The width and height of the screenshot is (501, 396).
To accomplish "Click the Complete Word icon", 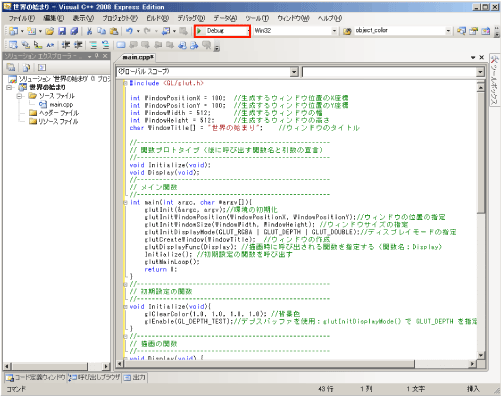I will (x=50, y=45).
